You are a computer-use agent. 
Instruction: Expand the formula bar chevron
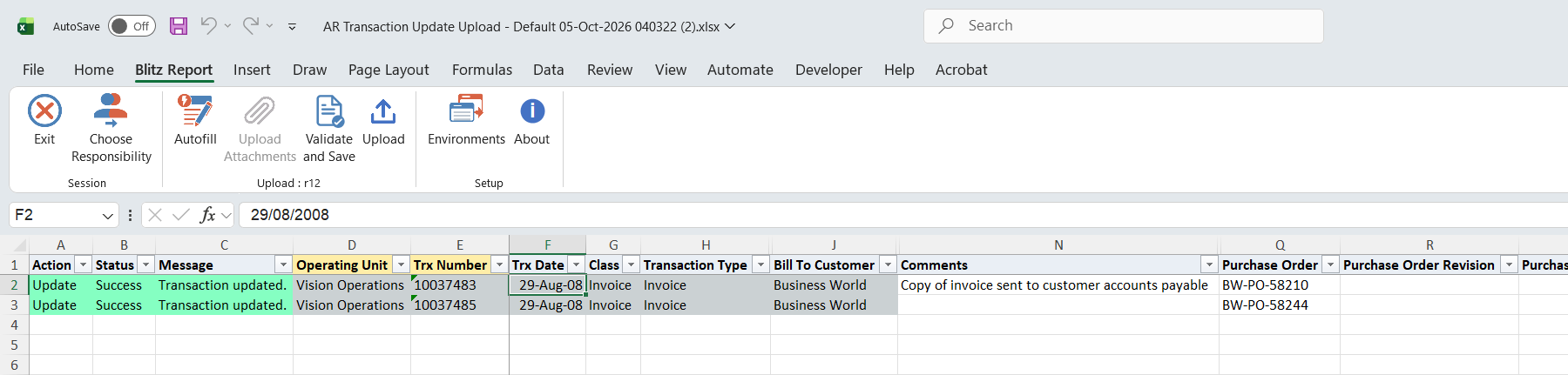pos(226,215)
